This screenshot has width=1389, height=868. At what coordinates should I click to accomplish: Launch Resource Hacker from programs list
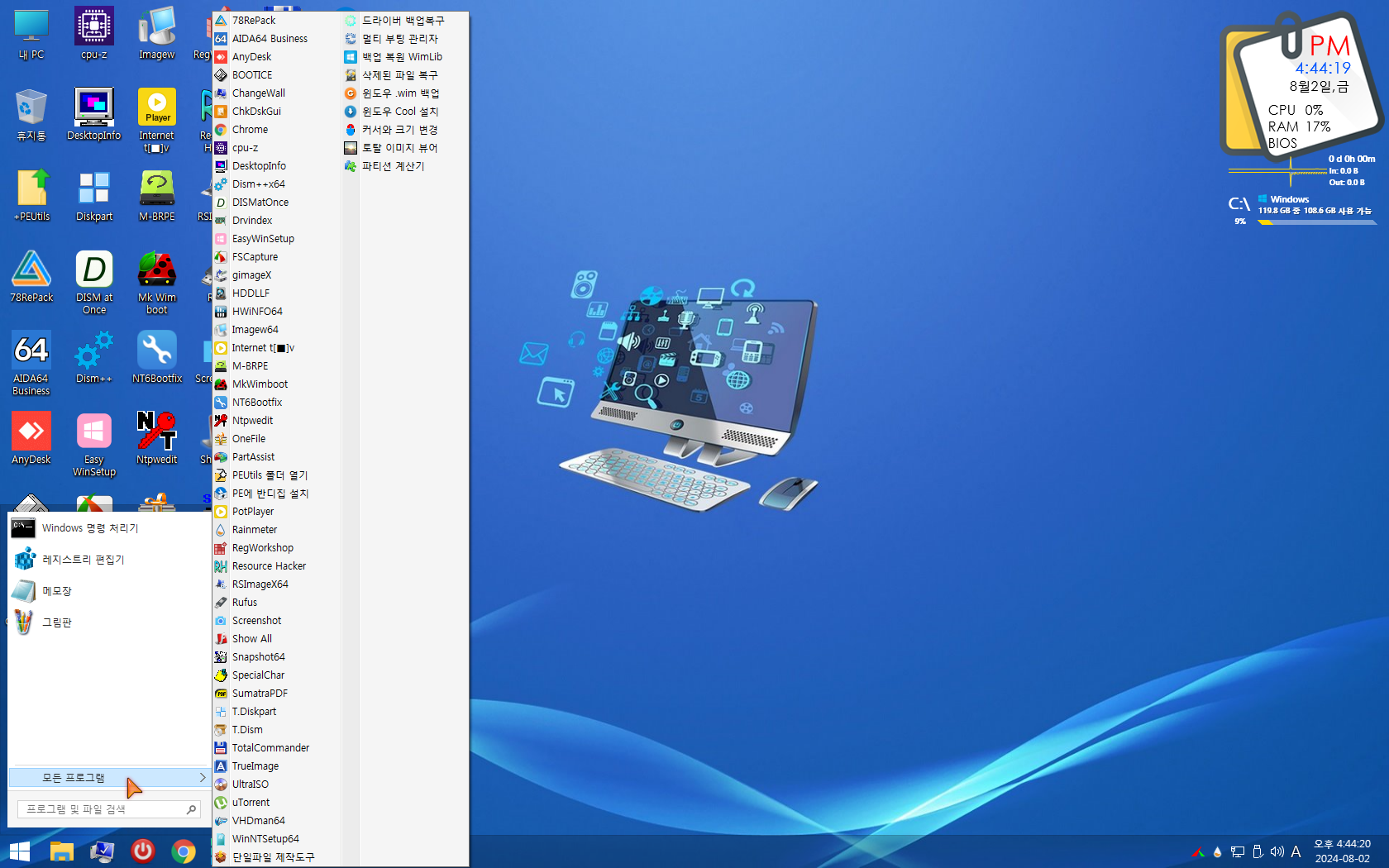click(x=276, y=566)
